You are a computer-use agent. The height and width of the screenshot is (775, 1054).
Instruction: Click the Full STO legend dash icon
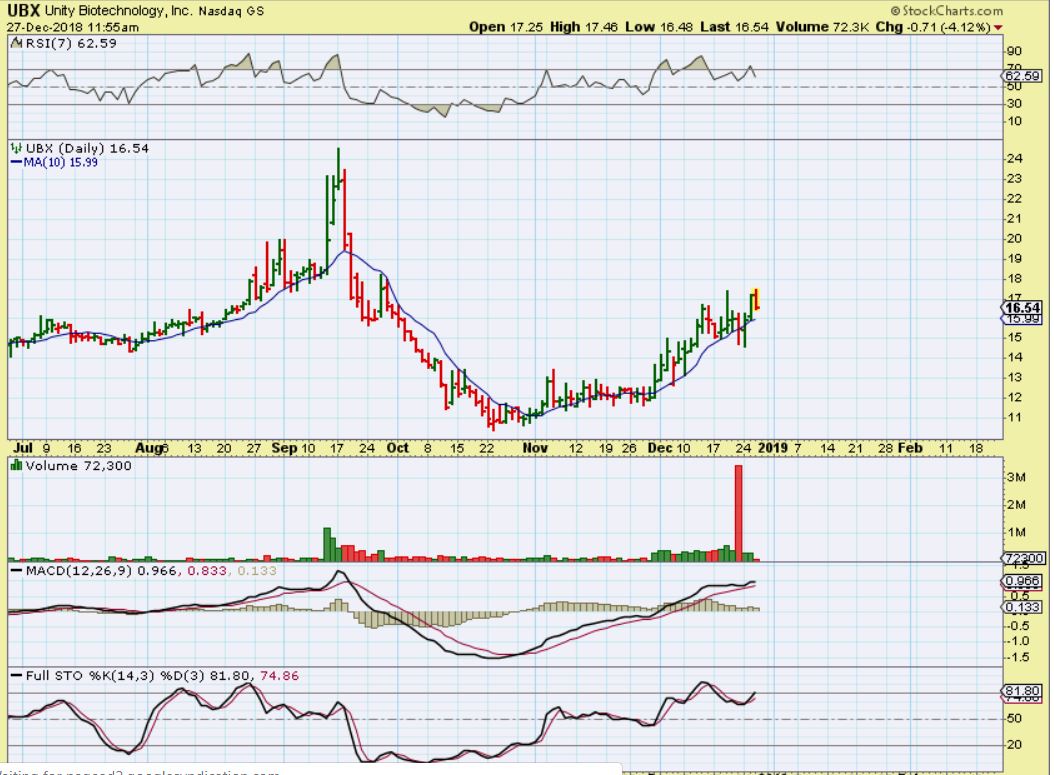pos(14,677)
